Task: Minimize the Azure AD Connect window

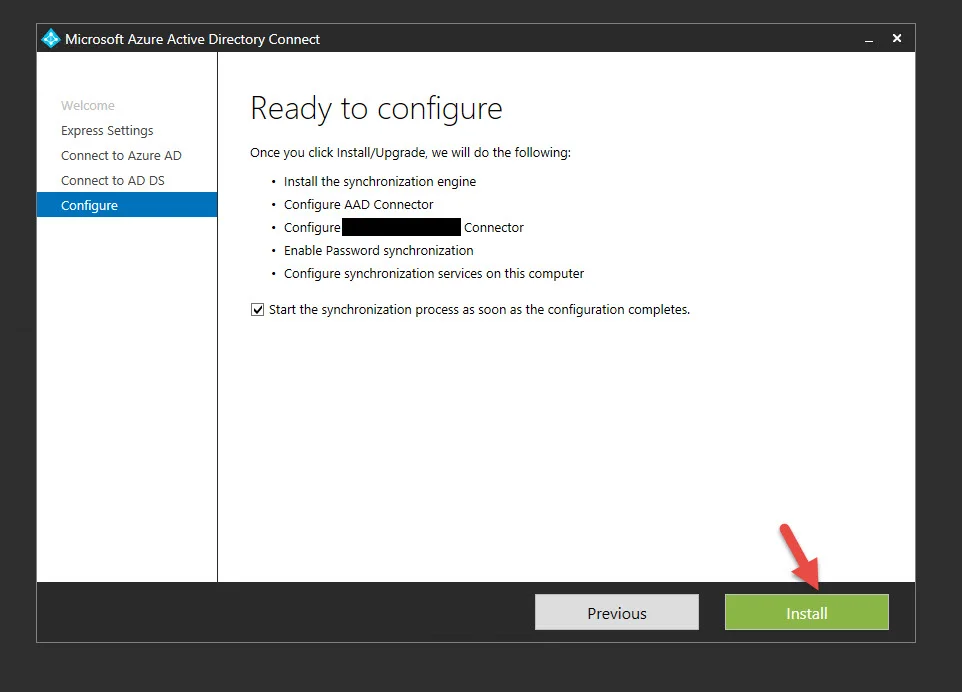Action: click(869, 39)
